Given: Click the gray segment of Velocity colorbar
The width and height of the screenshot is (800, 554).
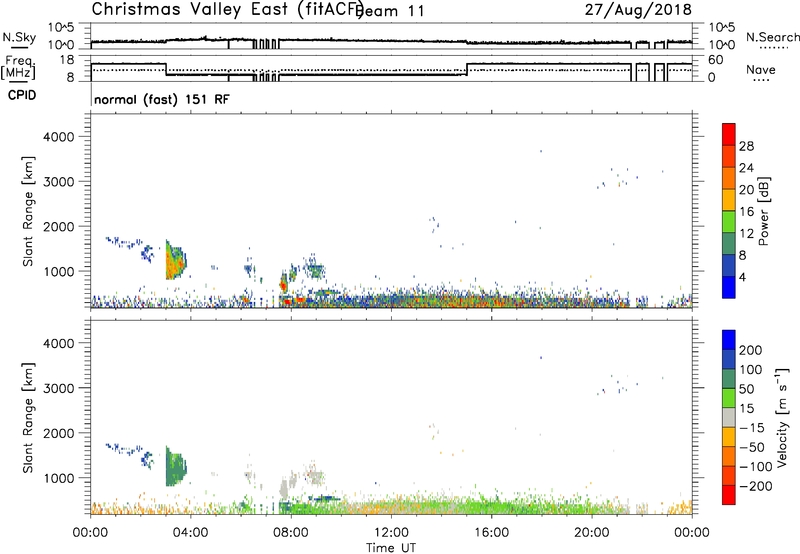Looking at the screenshot, I should [x=729, y=417].
